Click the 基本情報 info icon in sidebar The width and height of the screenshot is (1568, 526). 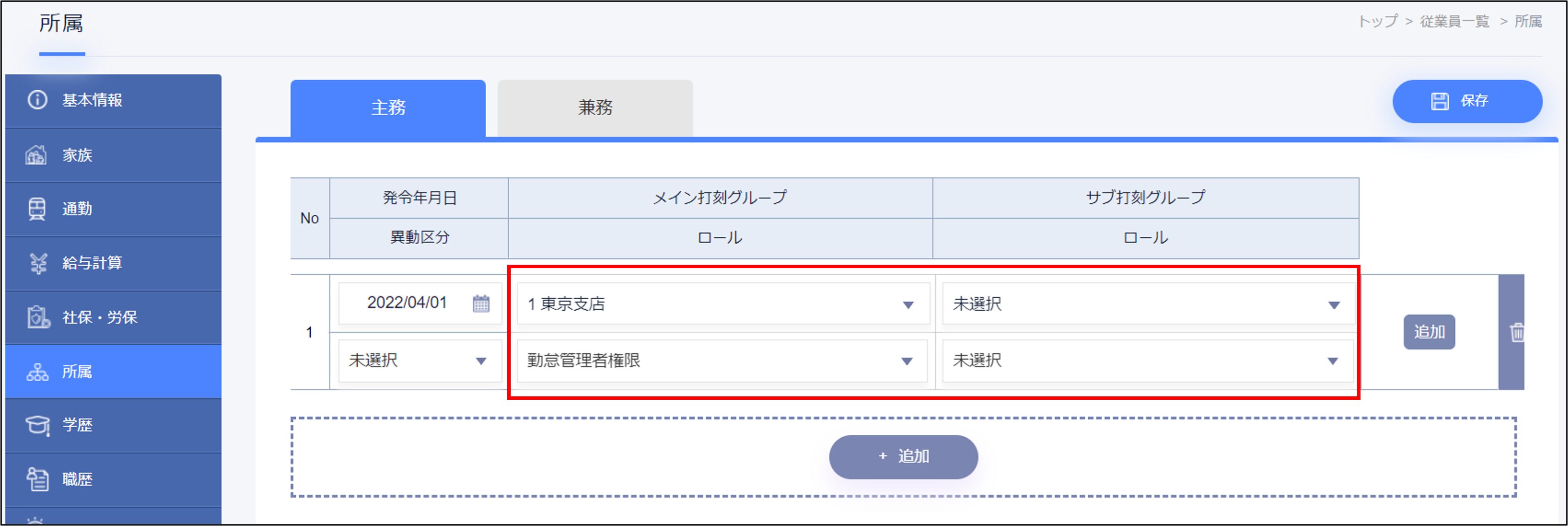(37, 100)
